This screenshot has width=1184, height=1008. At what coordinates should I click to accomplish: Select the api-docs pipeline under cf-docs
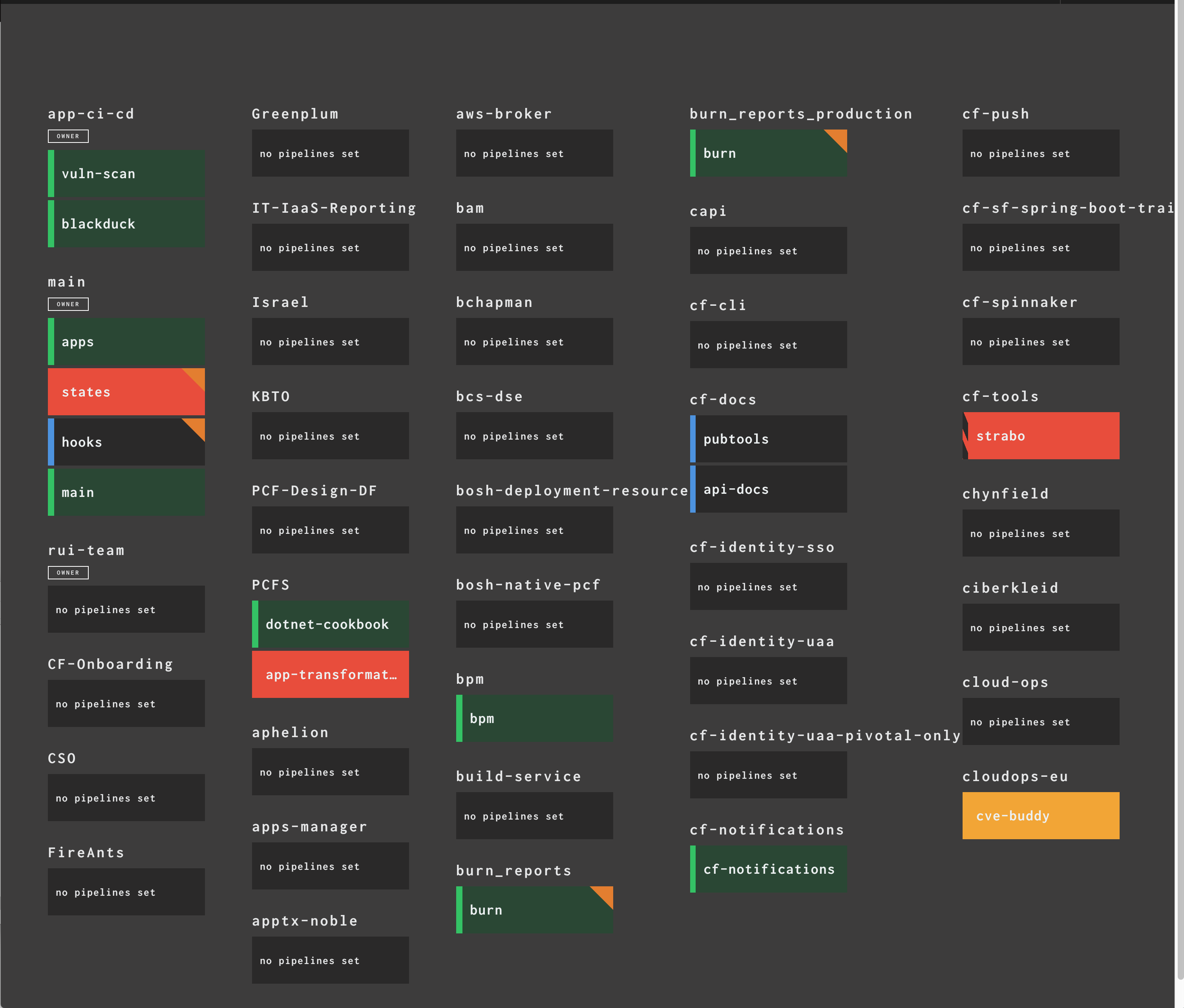[768, 489]
